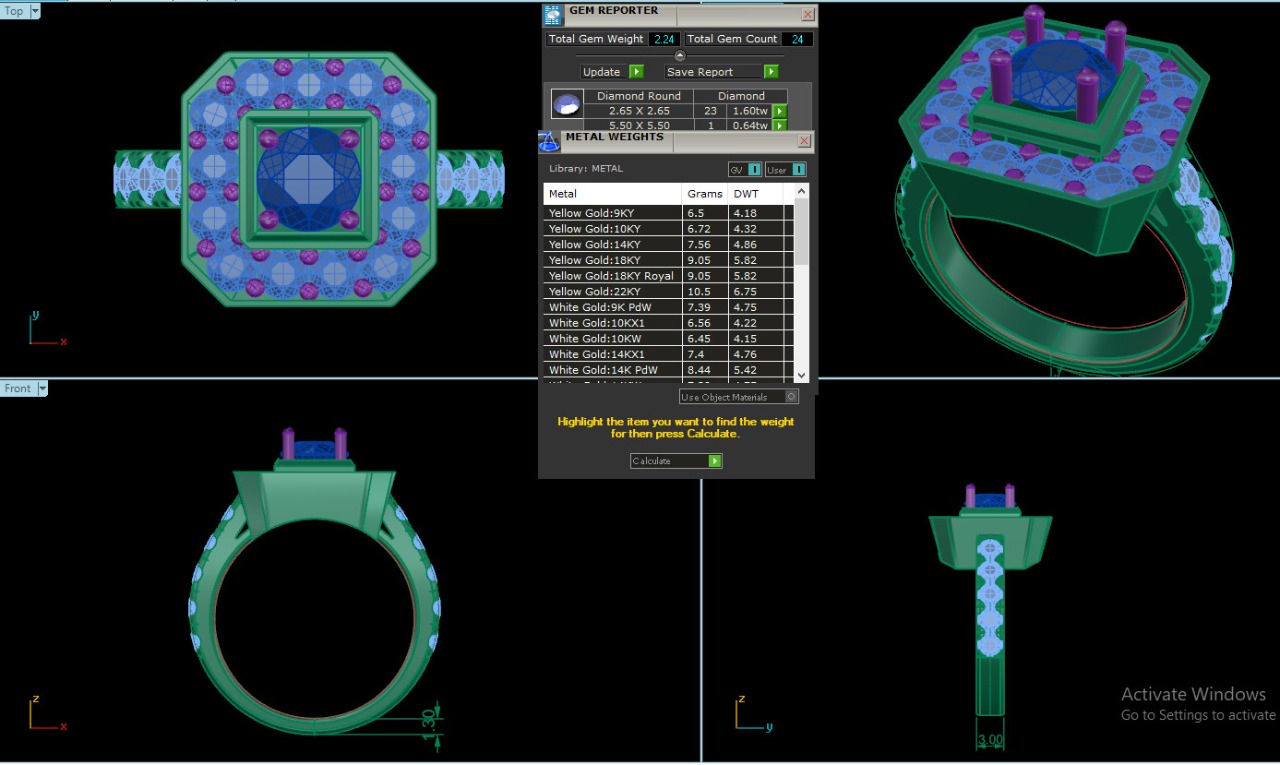1280x765 pixels.
Task: Enable Use Object Materials option
Action: coord(791,397)
